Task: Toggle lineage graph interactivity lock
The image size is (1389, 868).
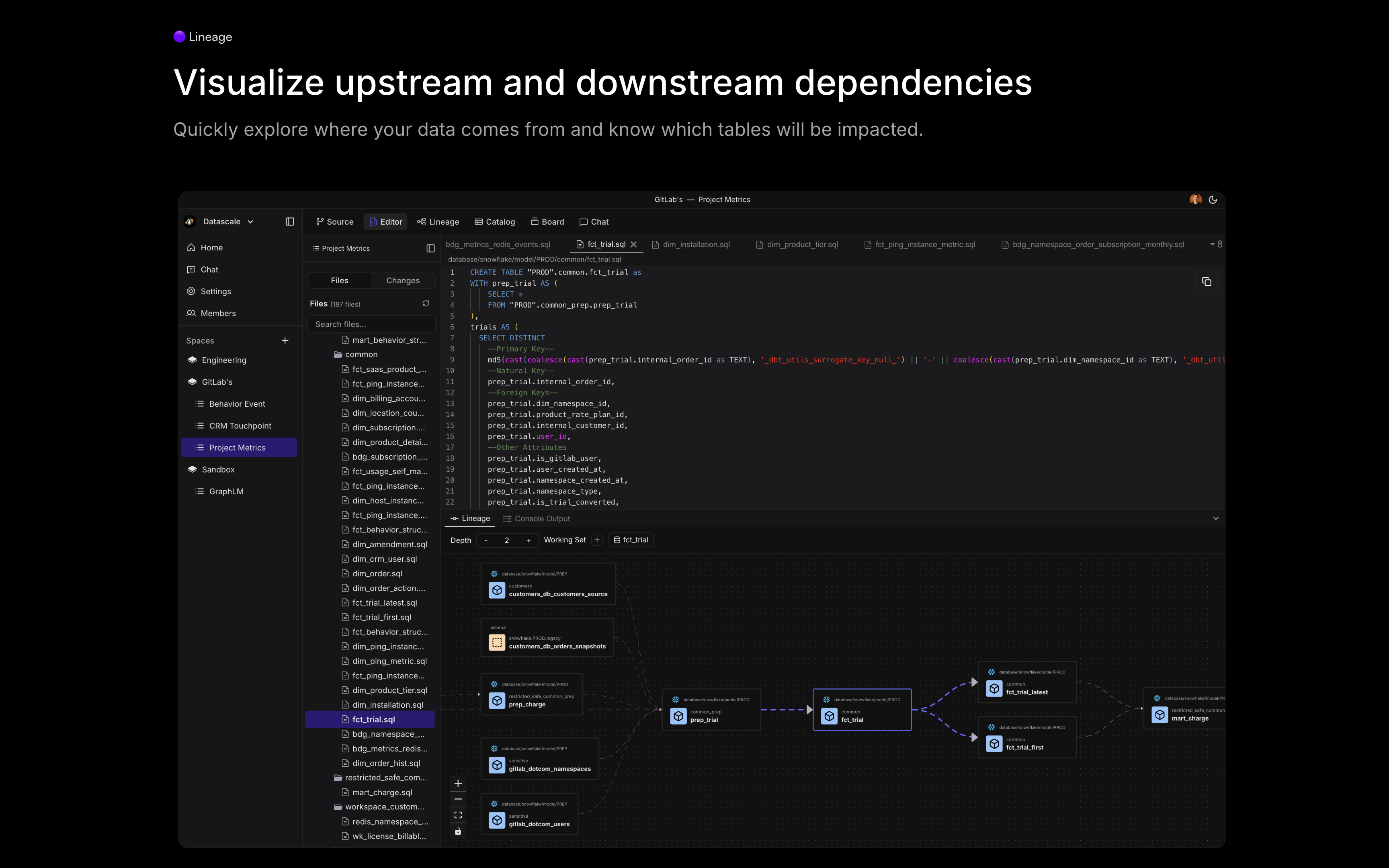Action: [458, 831]
